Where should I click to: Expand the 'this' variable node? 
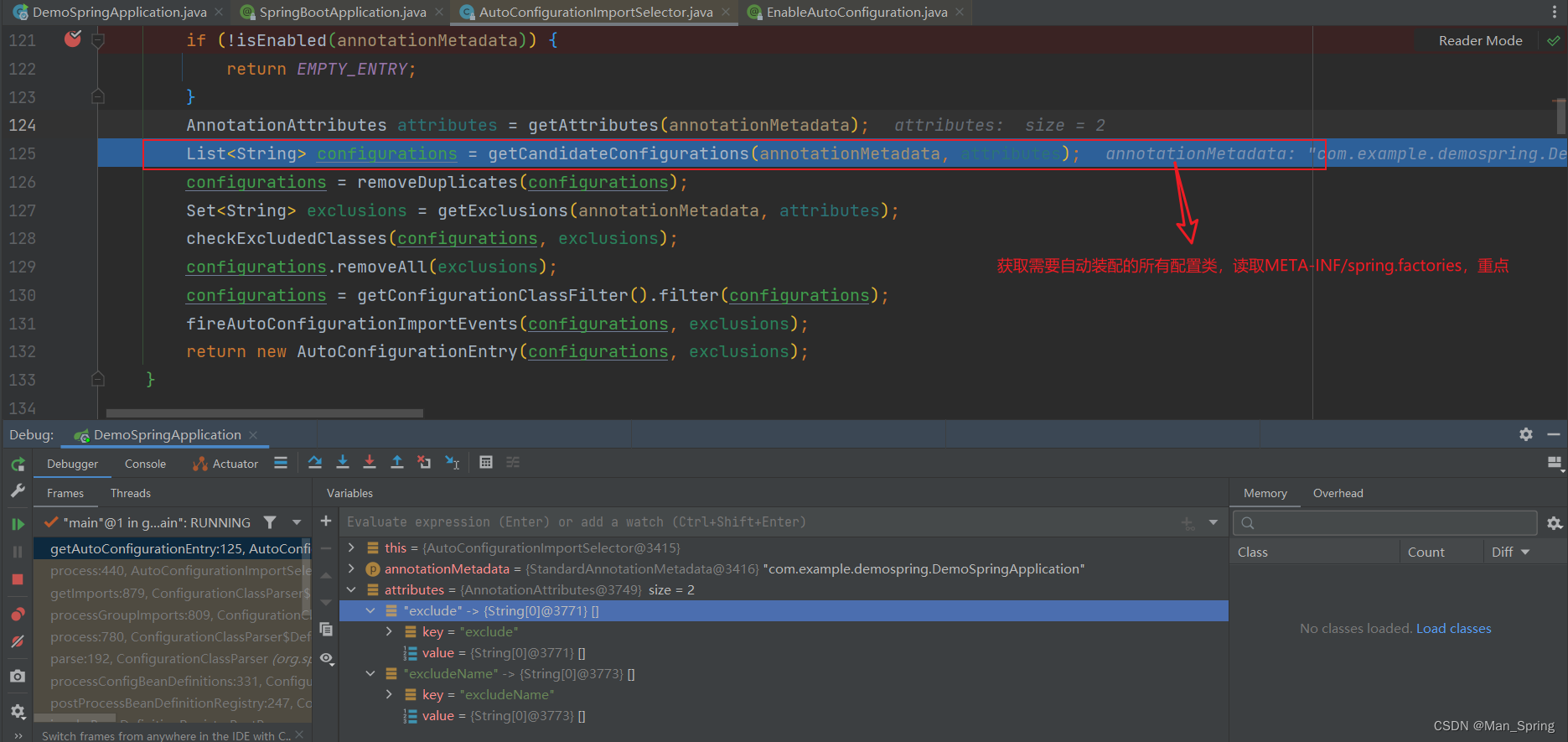(351, 547)
